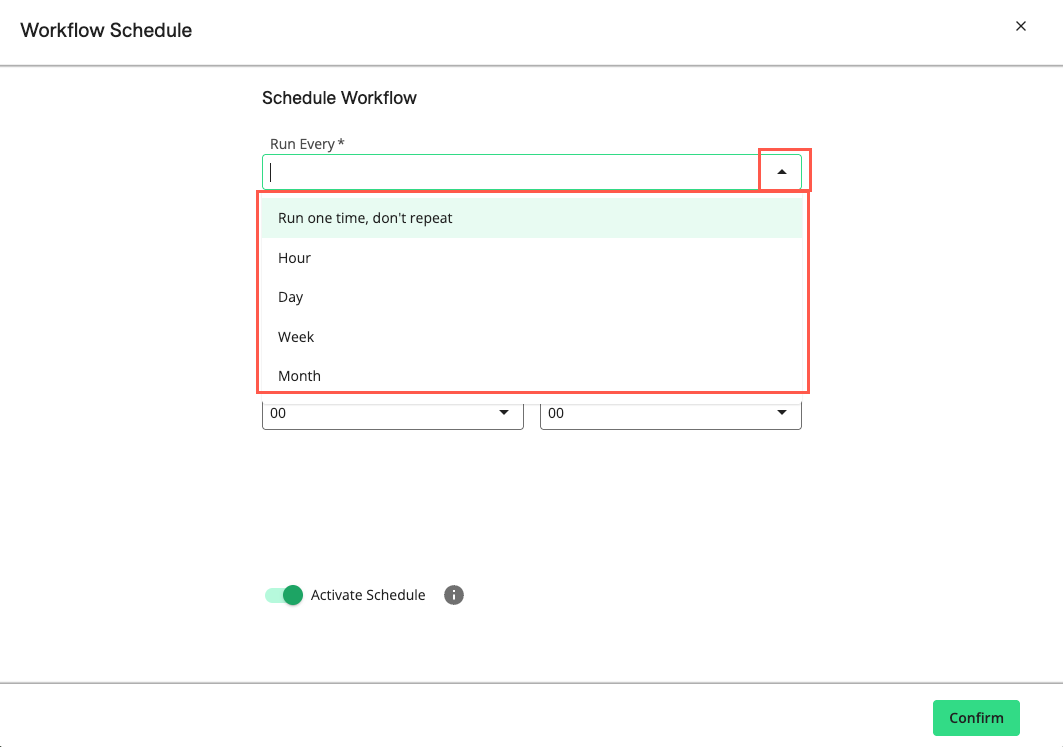Open the second 00 time dropdown arrow
Image resolution: width=1063 pixels, height=747 pixels.
click(x=782, y=412)
